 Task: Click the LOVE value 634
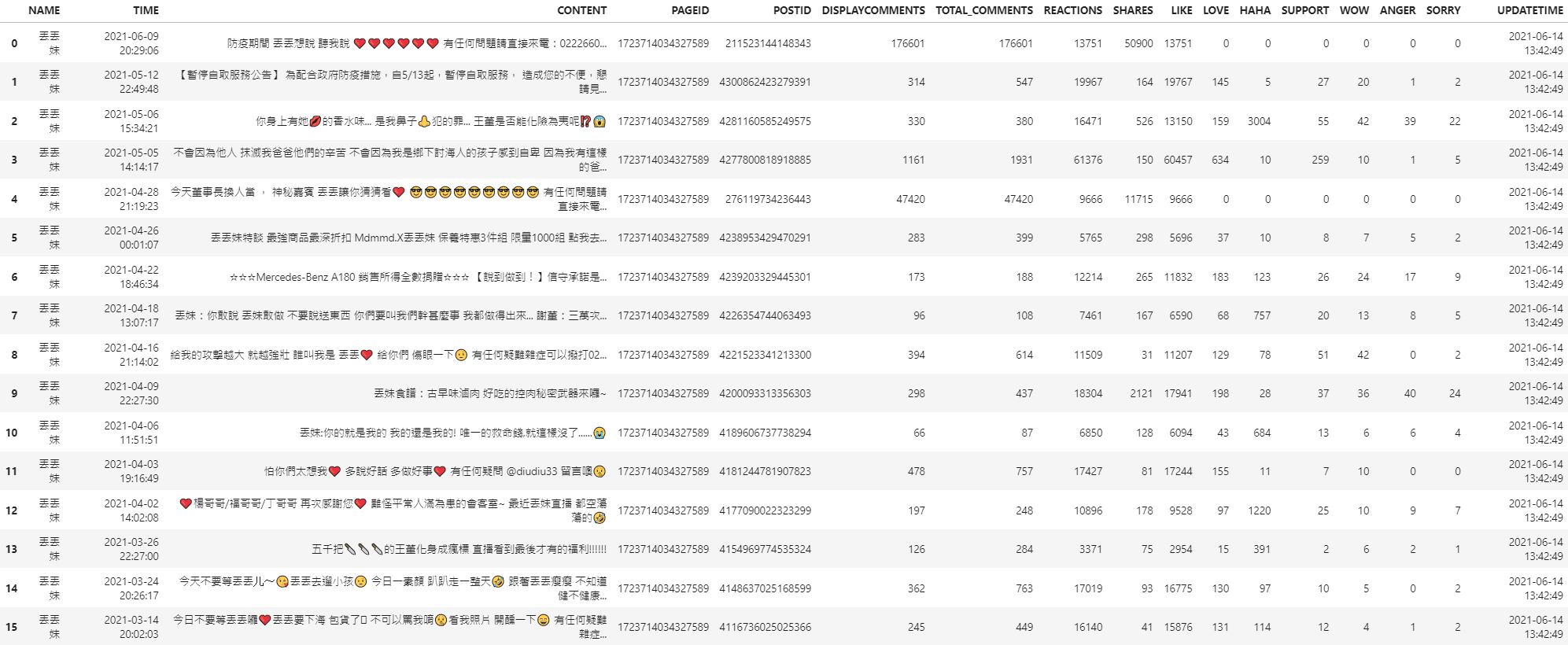point(1220,160)
